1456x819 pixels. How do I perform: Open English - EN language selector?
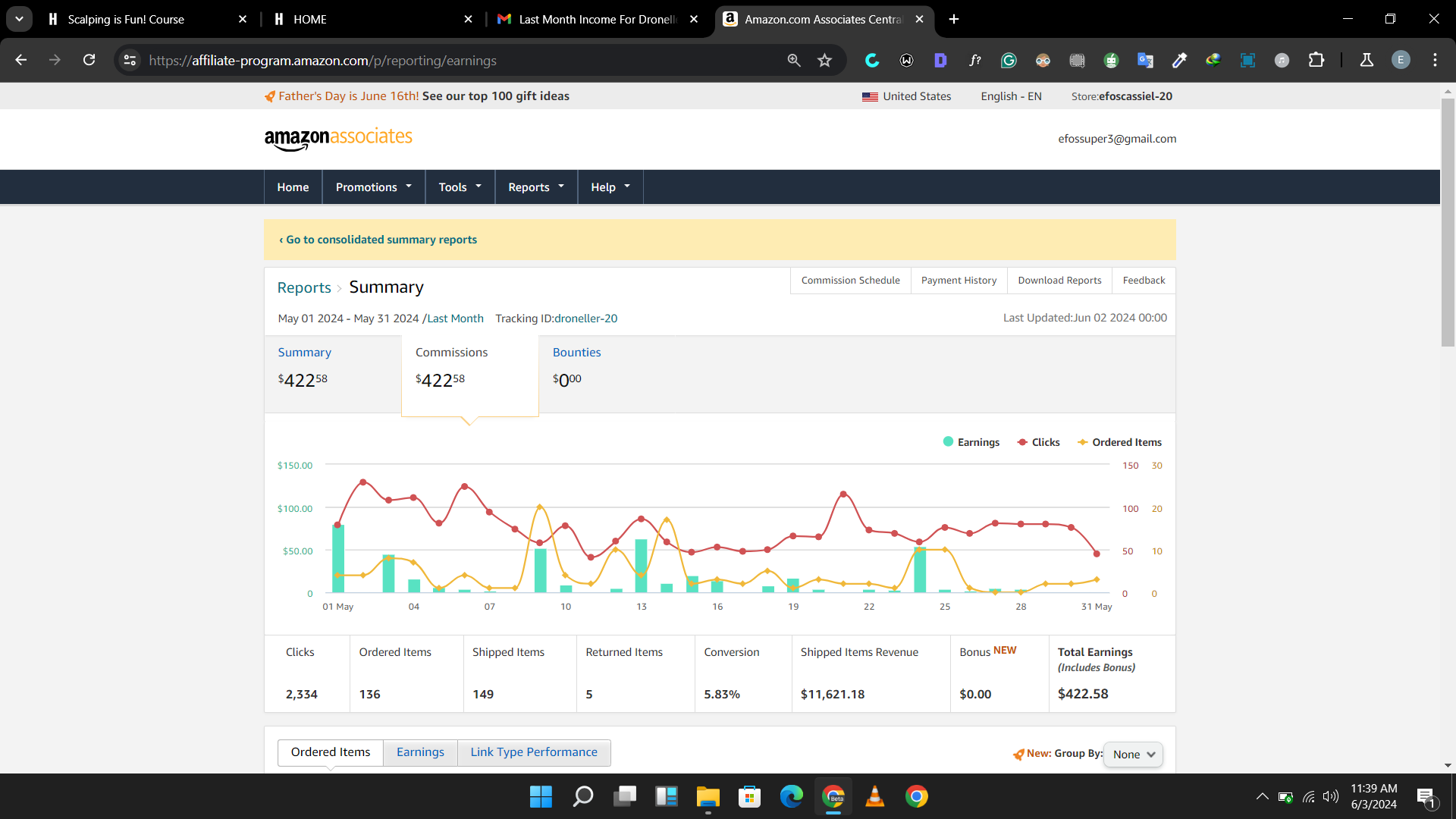tap(1011, 96)
